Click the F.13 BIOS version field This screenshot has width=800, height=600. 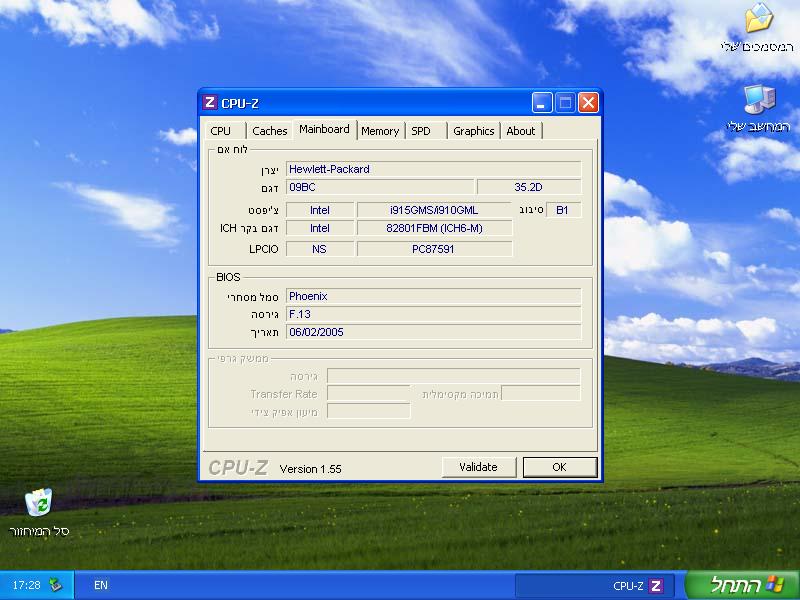click(433, 314)
